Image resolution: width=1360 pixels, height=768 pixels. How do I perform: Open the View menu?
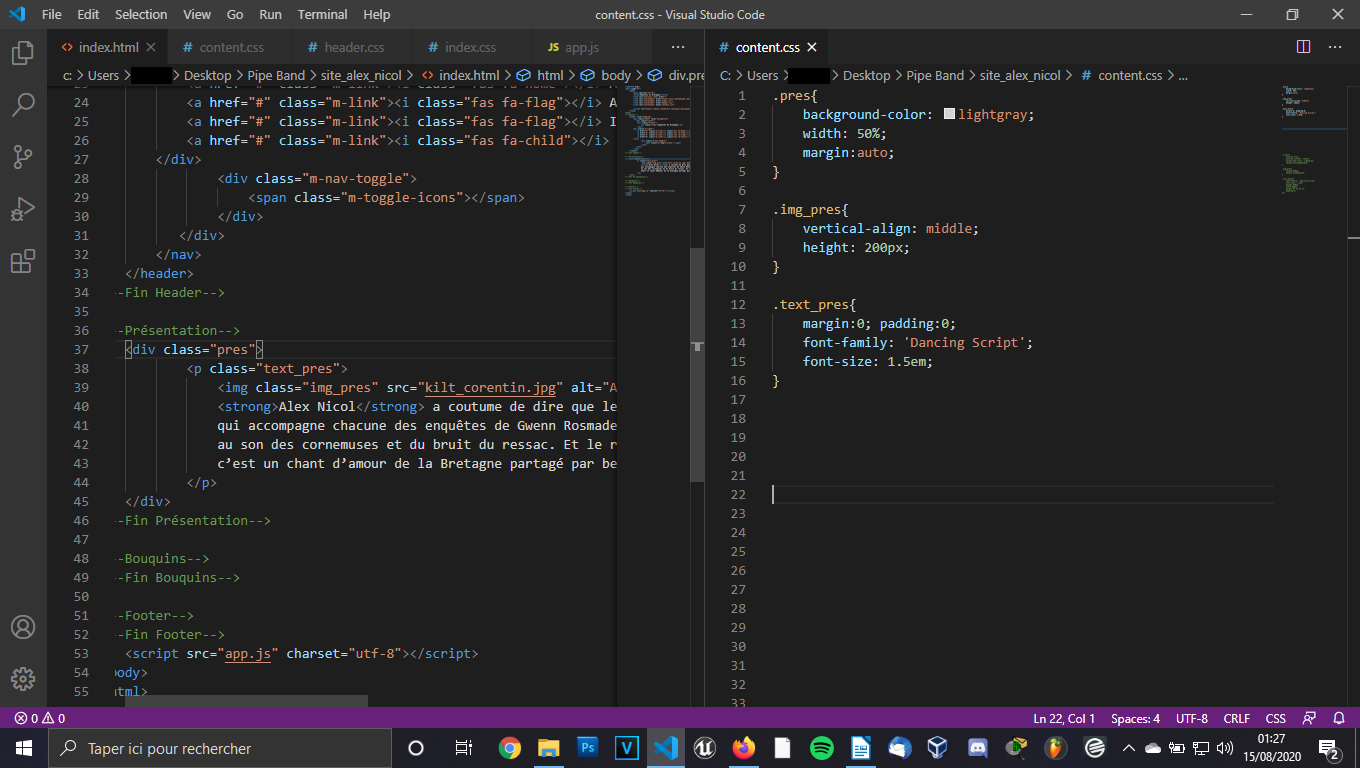(x=197, y=15)
